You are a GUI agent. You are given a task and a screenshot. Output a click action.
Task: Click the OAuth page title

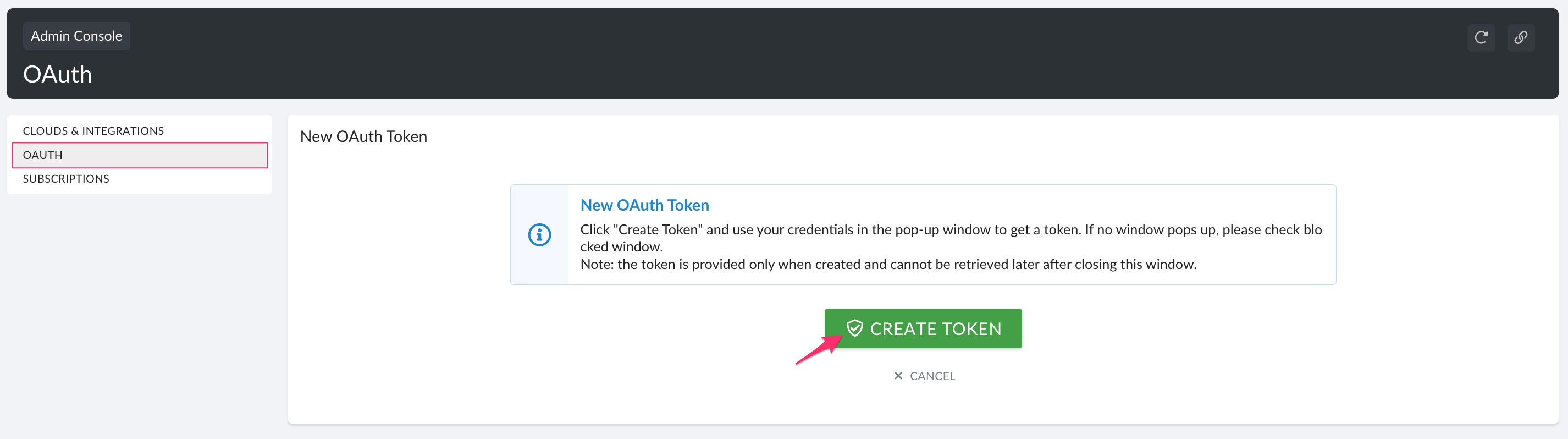click(x=57, y=74)
